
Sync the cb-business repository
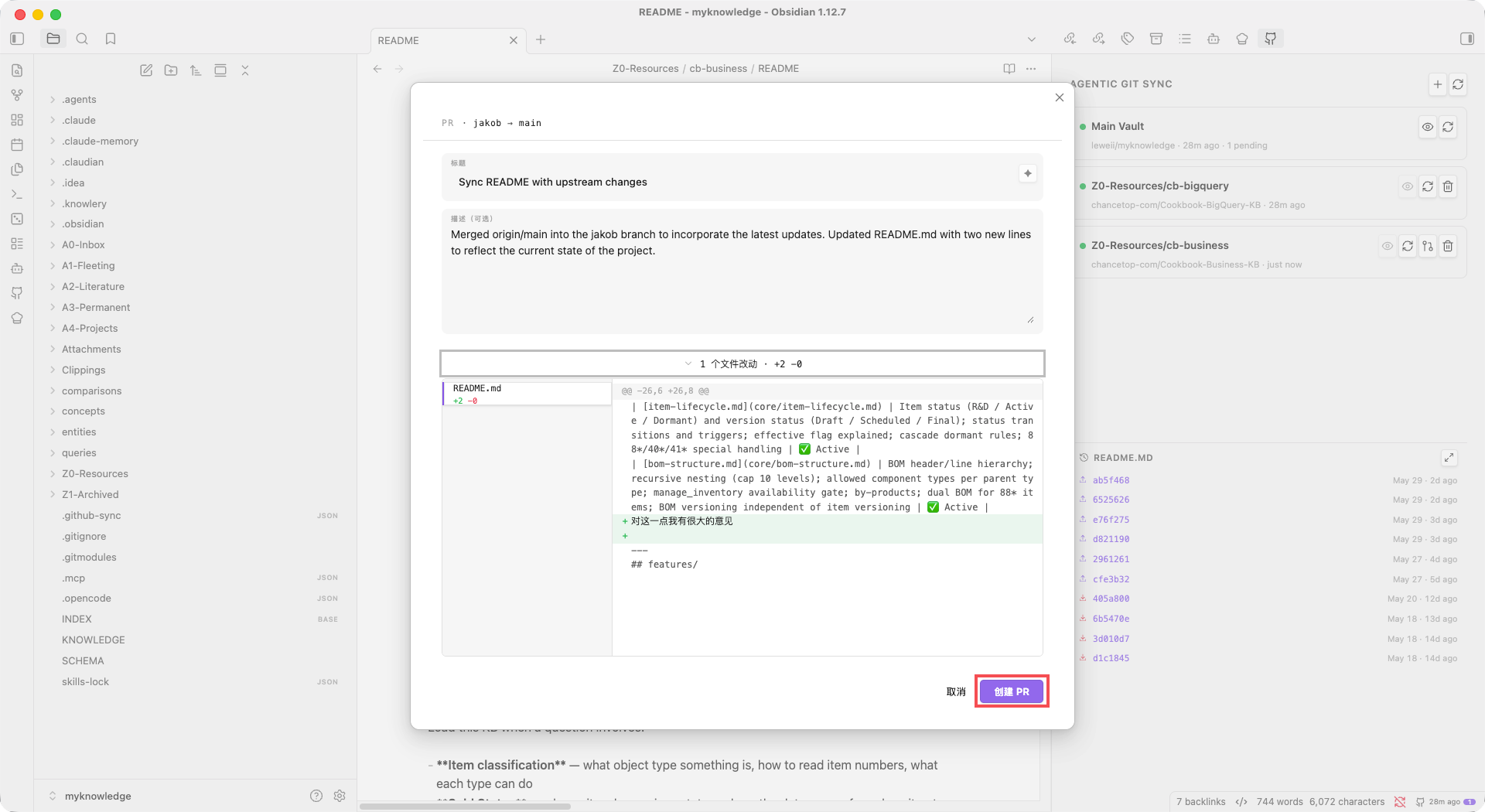pos(1408,246)
